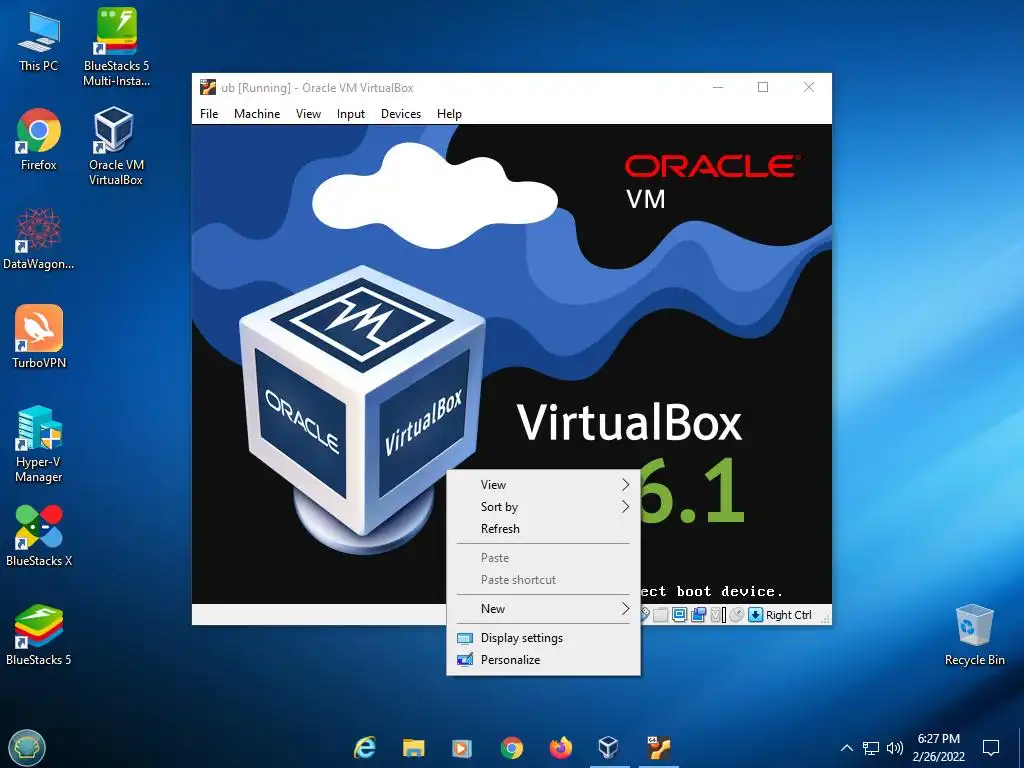1024x768 pixels.
Task: Choose Refresh in the context menu
Action: [543, 529]
